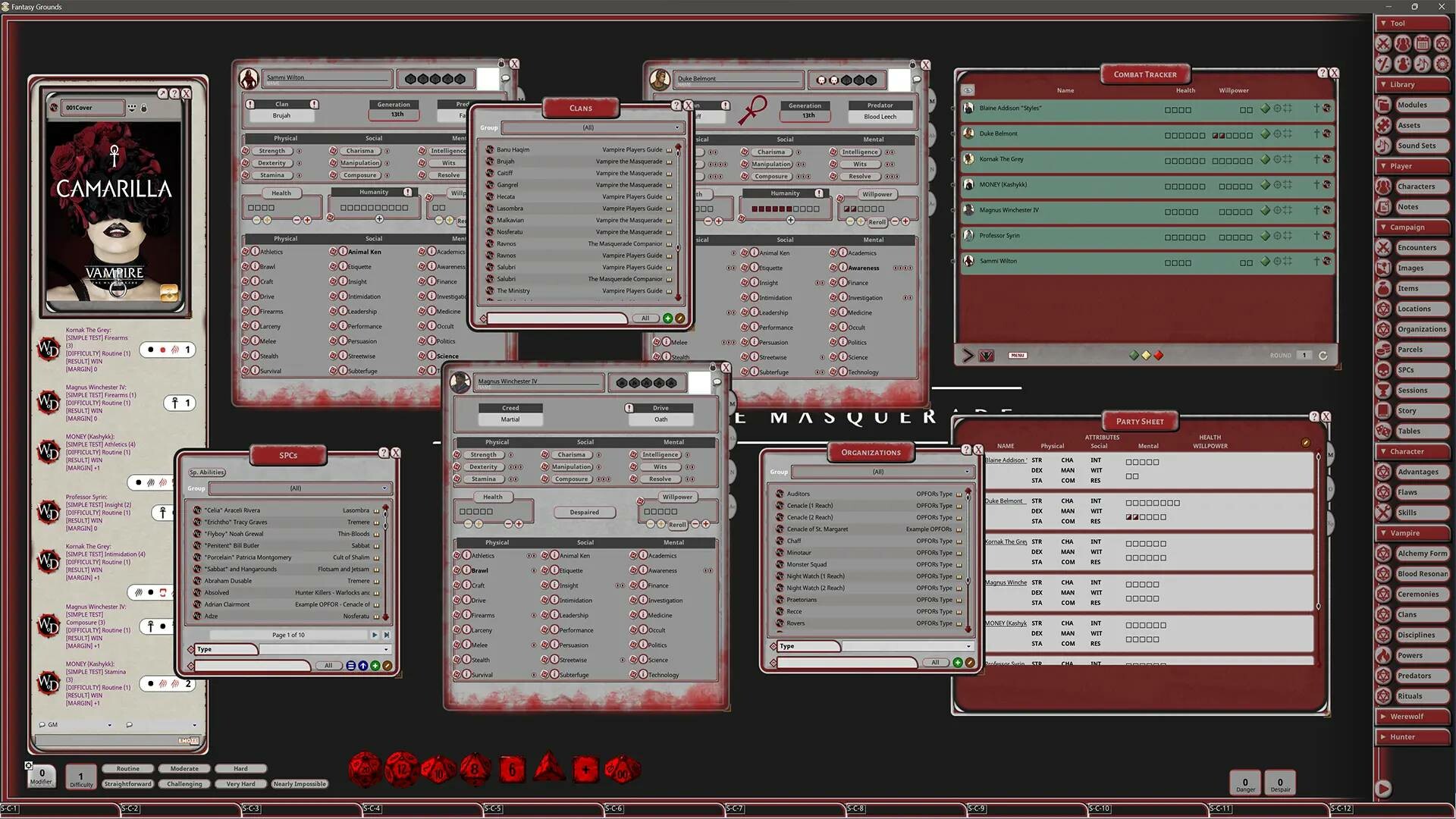Open the MENU in the Combat Tracker
This screenshot has width=1456, height=819.
pos(1017,355)
